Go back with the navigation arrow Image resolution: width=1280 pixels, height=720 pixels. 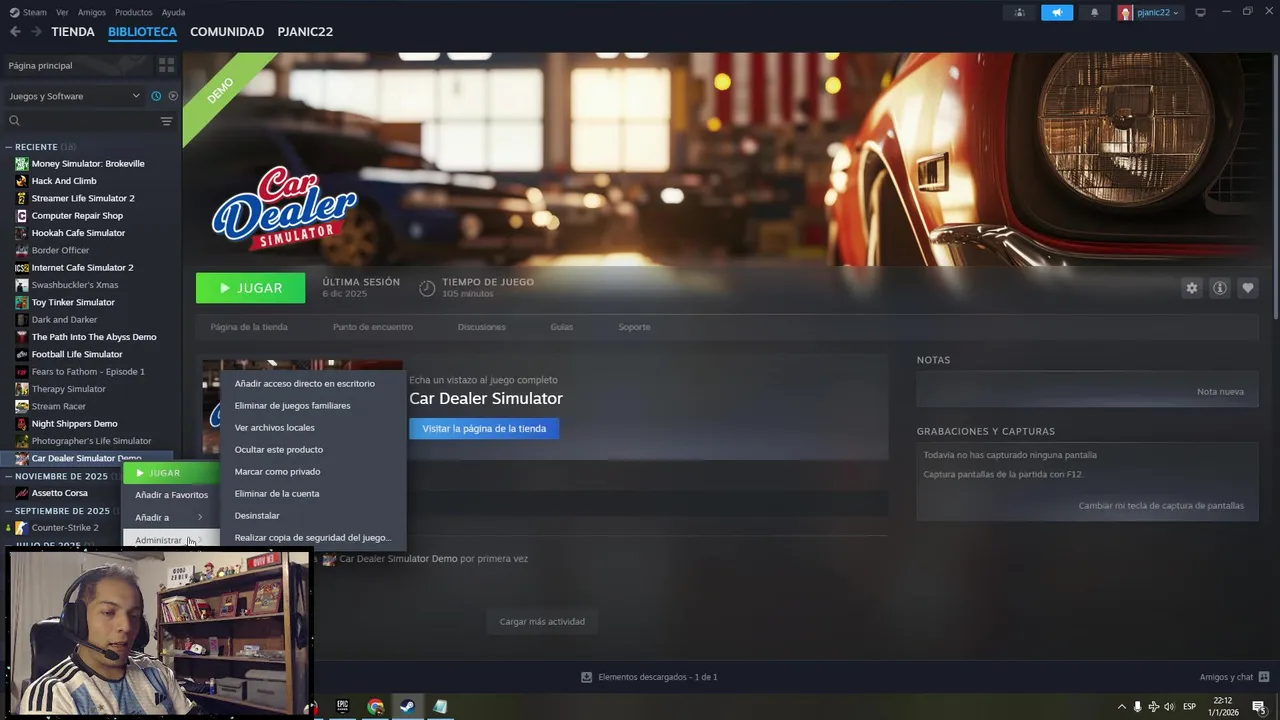click(14, 32)
